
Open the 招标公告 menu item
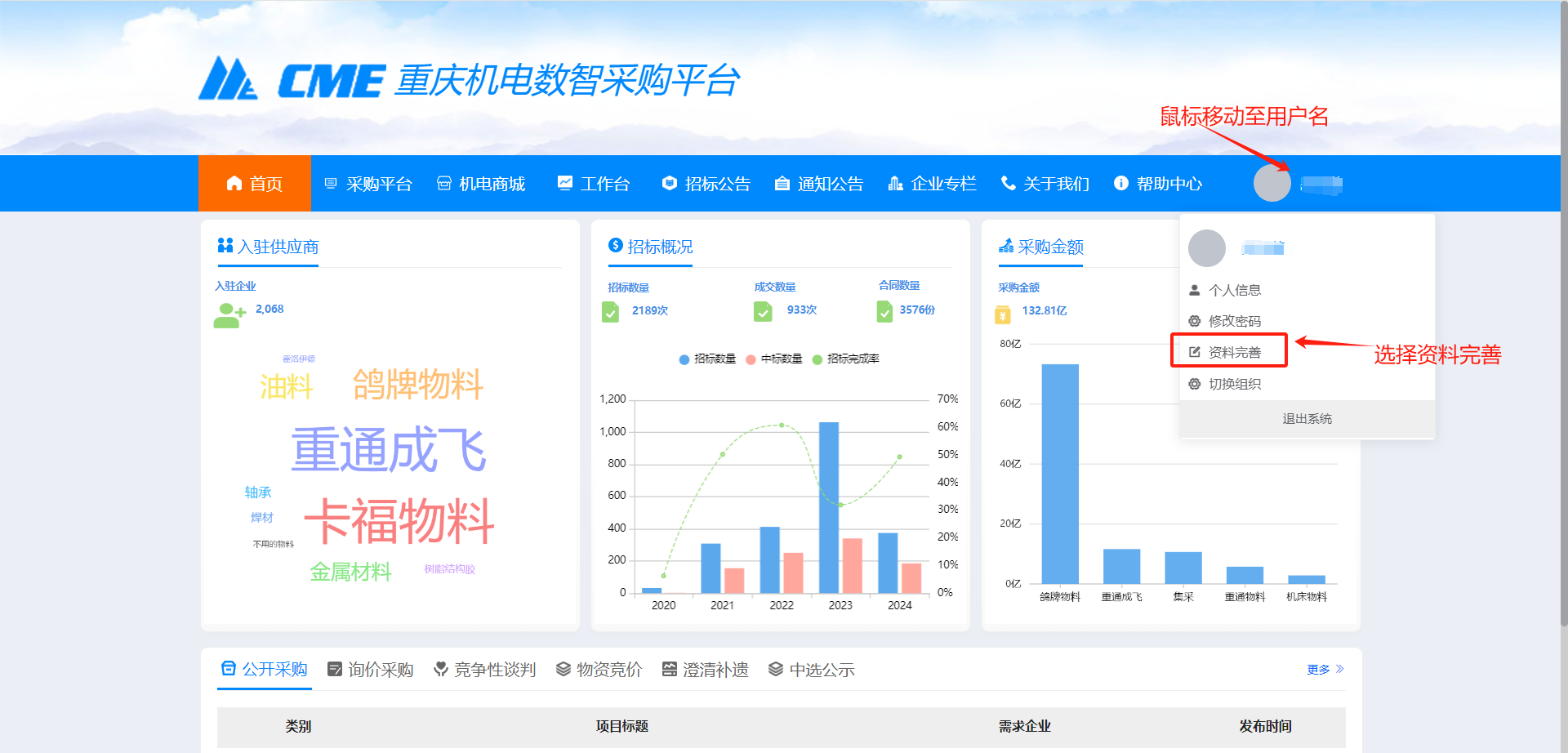pyautogui.click(x=706, y=184)
